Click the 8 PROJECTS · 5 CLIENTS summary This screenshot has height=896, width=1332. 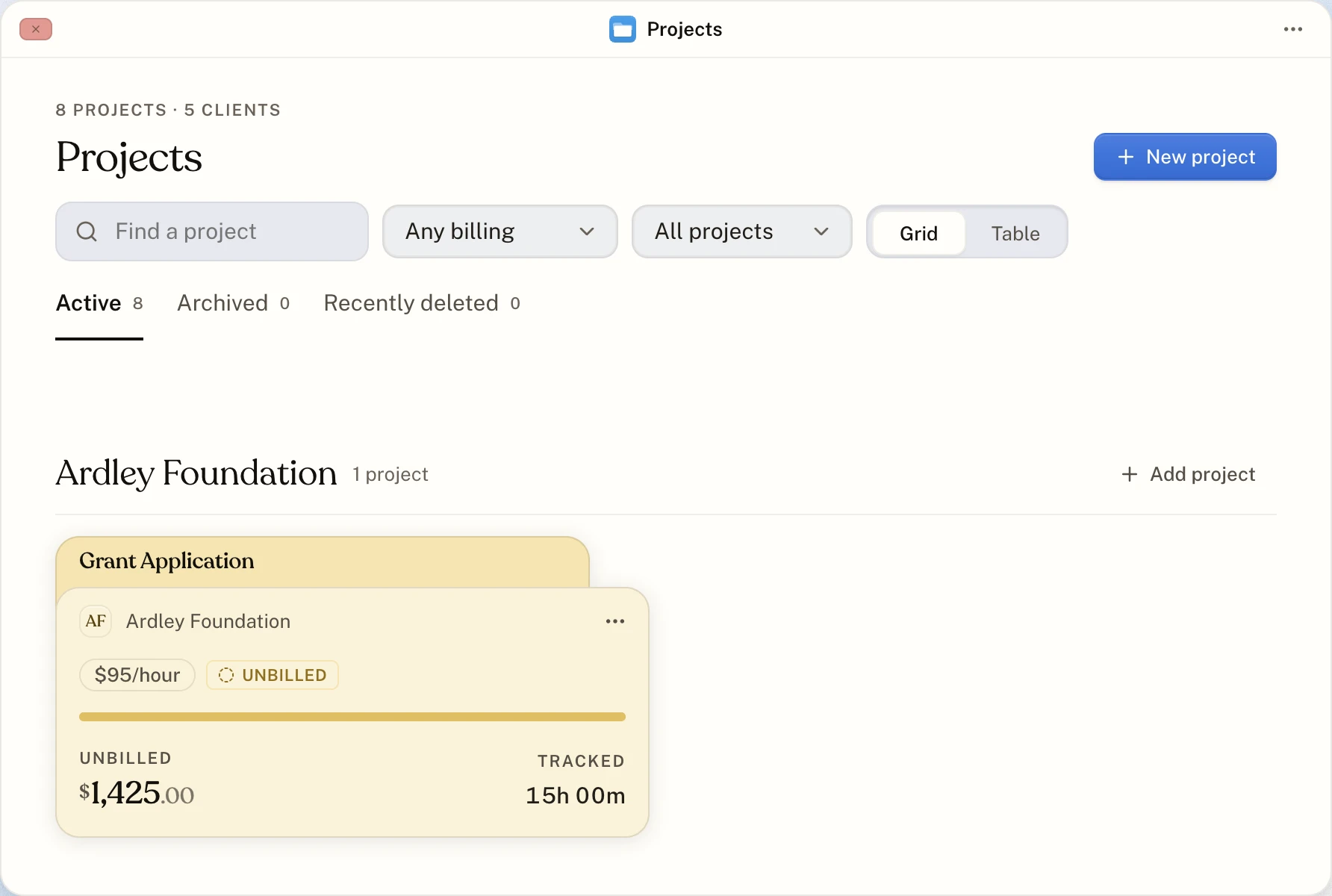tap(168, 110)
